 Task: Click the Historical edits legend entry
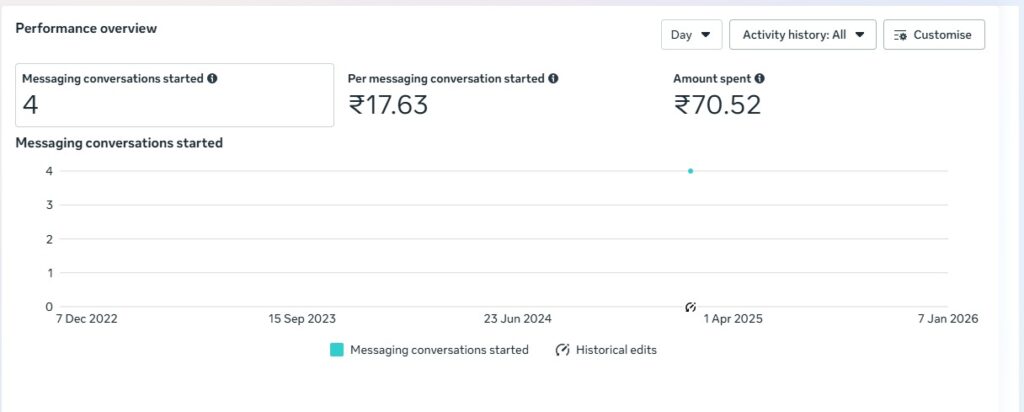[x=606, y=350]
